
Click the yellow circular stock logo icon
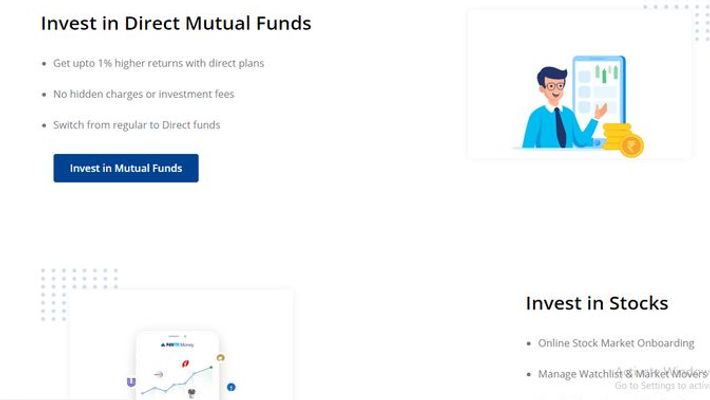(221, 358)
